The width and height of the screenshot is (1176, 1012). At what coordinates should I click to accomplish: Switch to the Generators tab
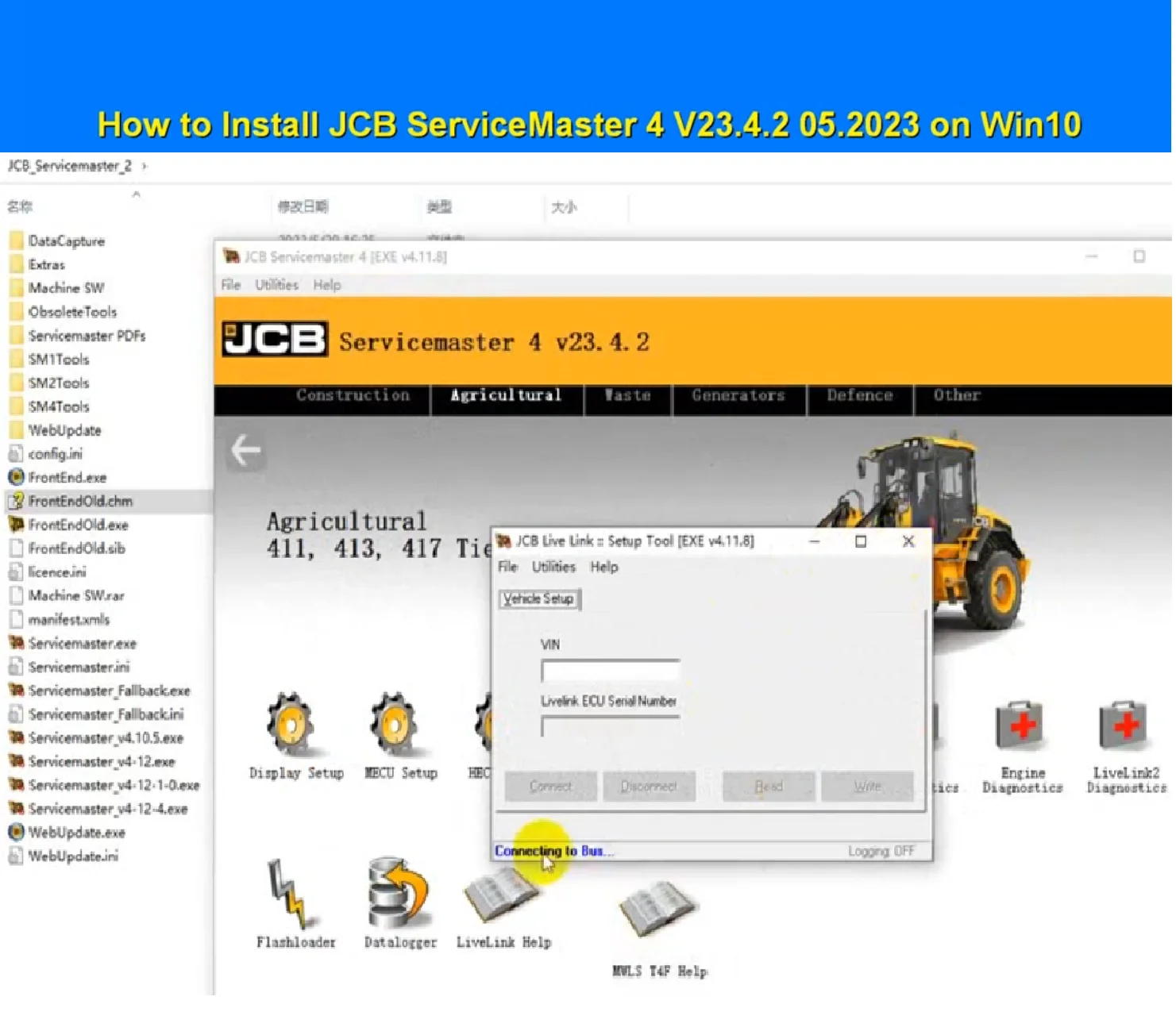(x=739, y=397)
